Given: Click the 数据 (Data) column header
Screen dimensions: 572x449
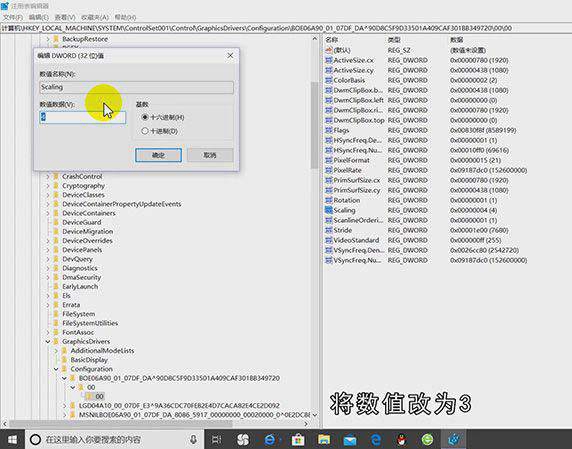Looking at the screenshot, I should click(x=457, y=40).
